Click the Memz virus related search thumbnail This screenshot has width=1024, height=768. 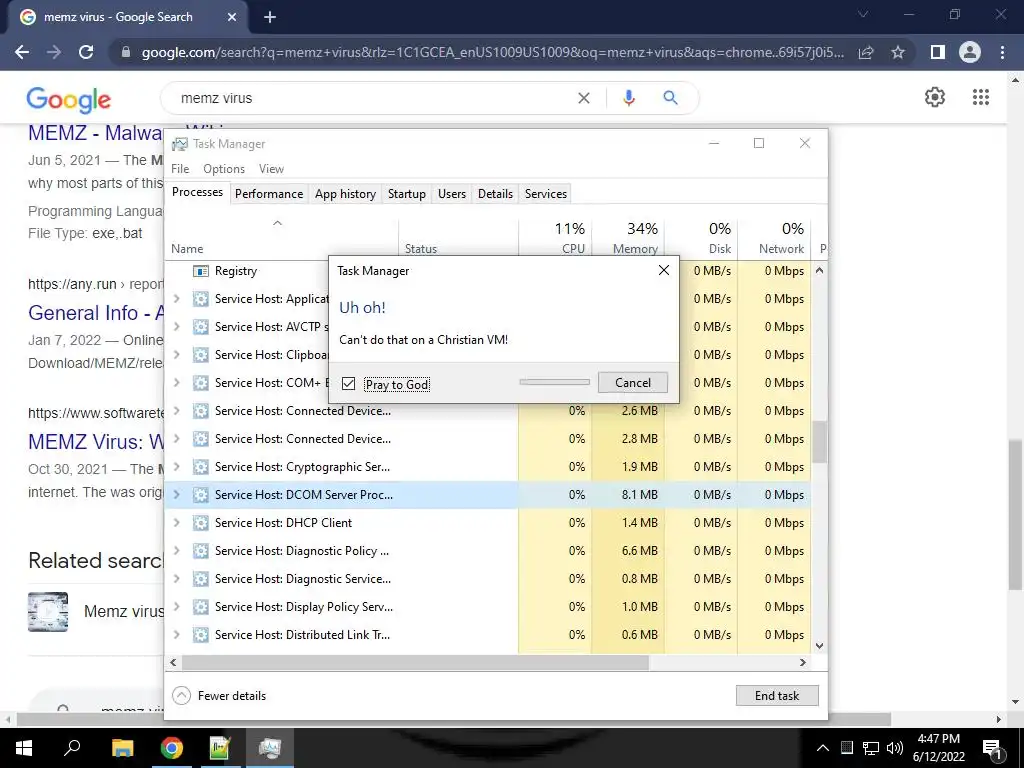click(x=48, y=611)
